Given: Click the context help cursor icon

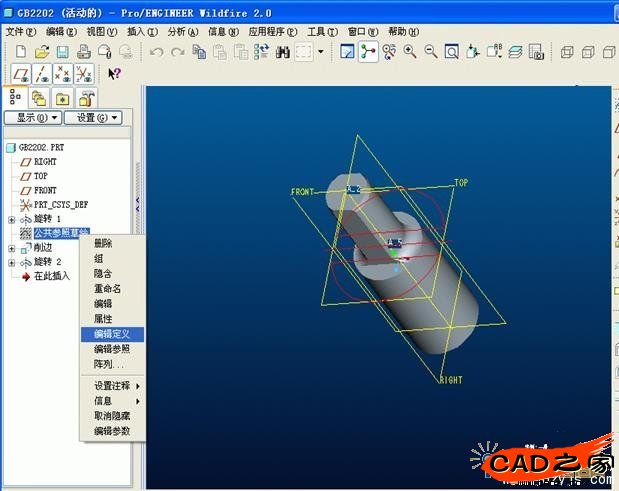Looking at the screenshot, I should 114,73.
